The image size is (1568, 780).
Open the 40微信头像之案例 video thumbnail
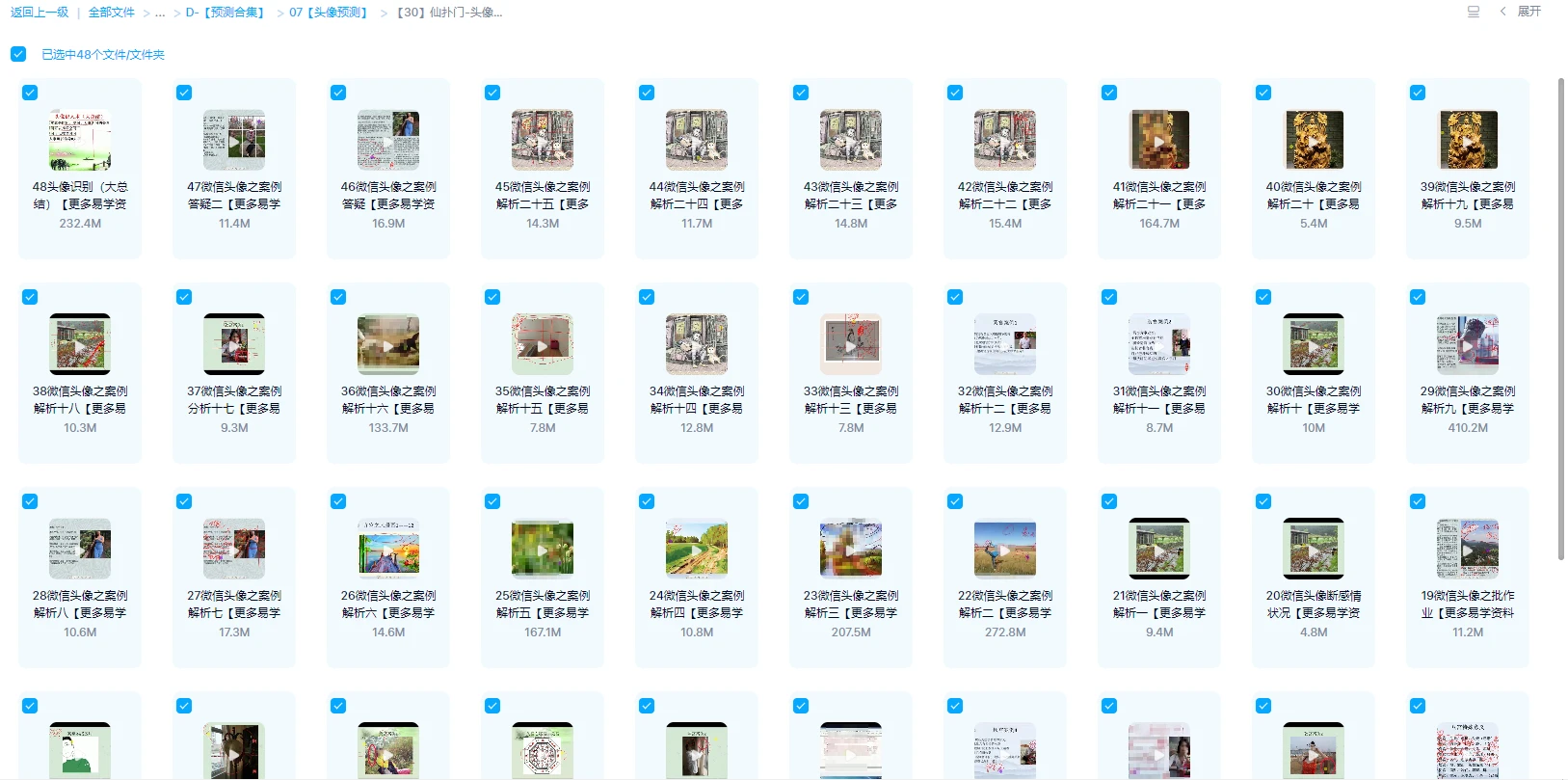coord(1314,140)
